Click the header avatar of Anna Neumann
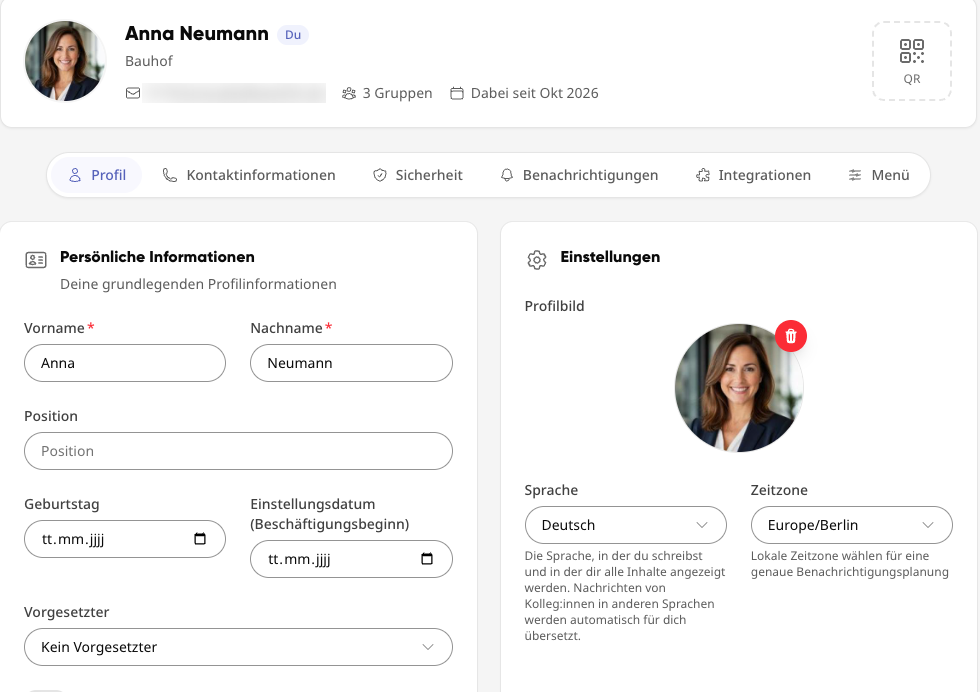 pyautogui.click(x=65, y=61)
